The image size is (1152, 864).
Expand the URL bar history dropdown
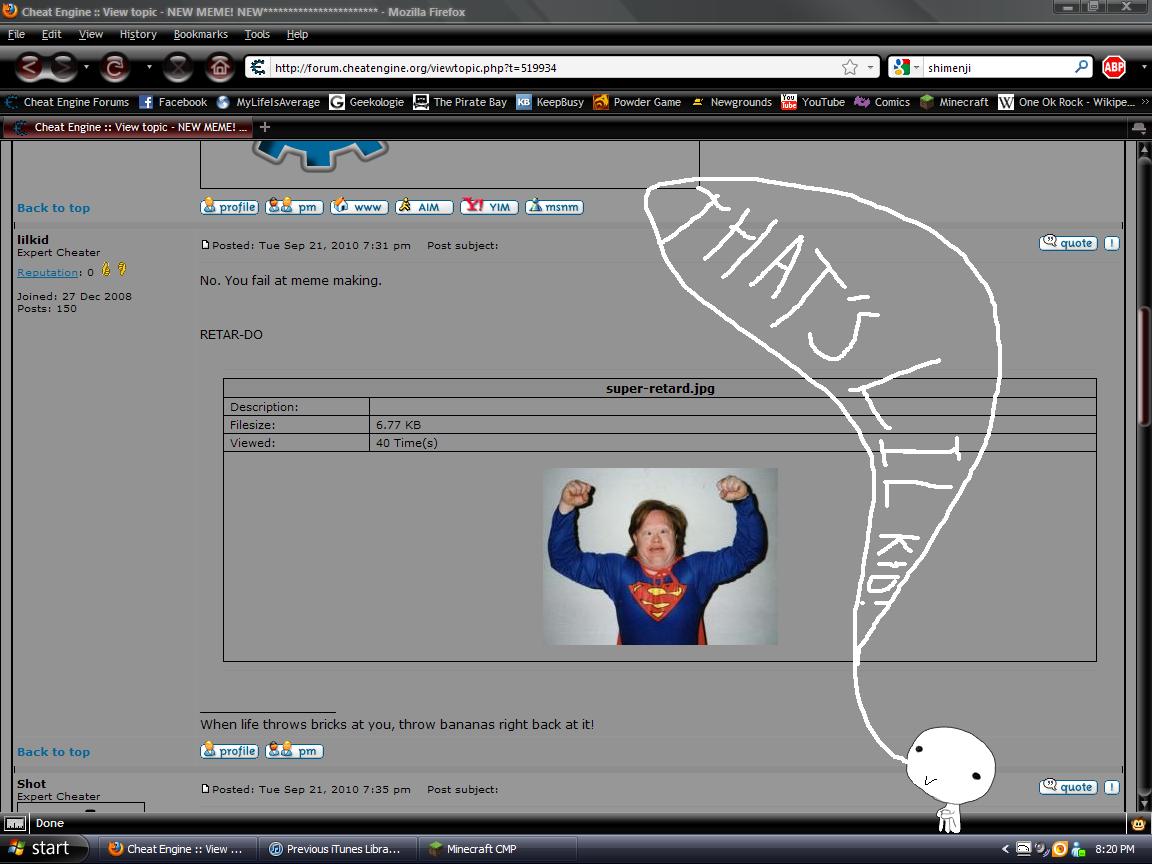point(870,67)
